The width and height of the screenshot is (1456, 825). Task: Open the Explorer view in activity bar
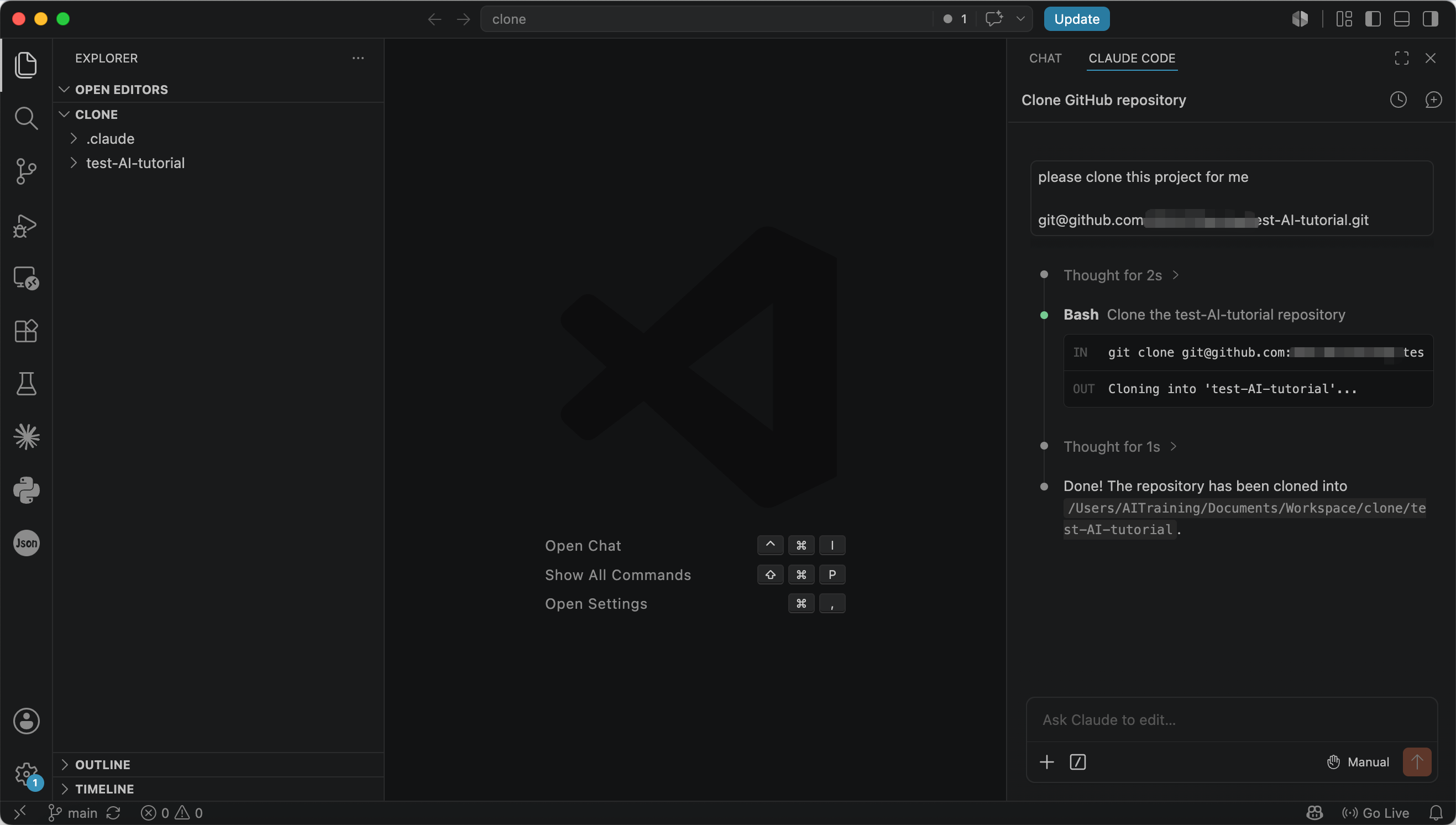tap(26, 65)
